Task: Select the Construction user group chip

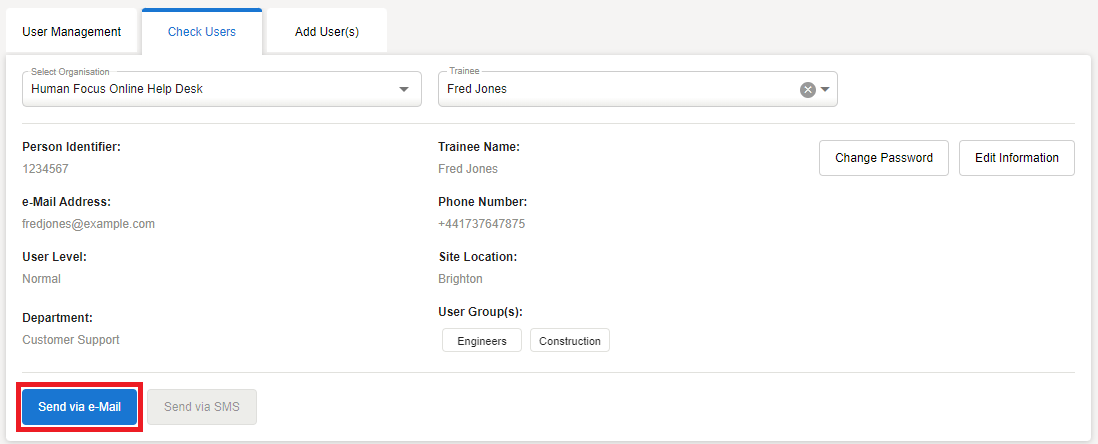Action: (570, 341)
